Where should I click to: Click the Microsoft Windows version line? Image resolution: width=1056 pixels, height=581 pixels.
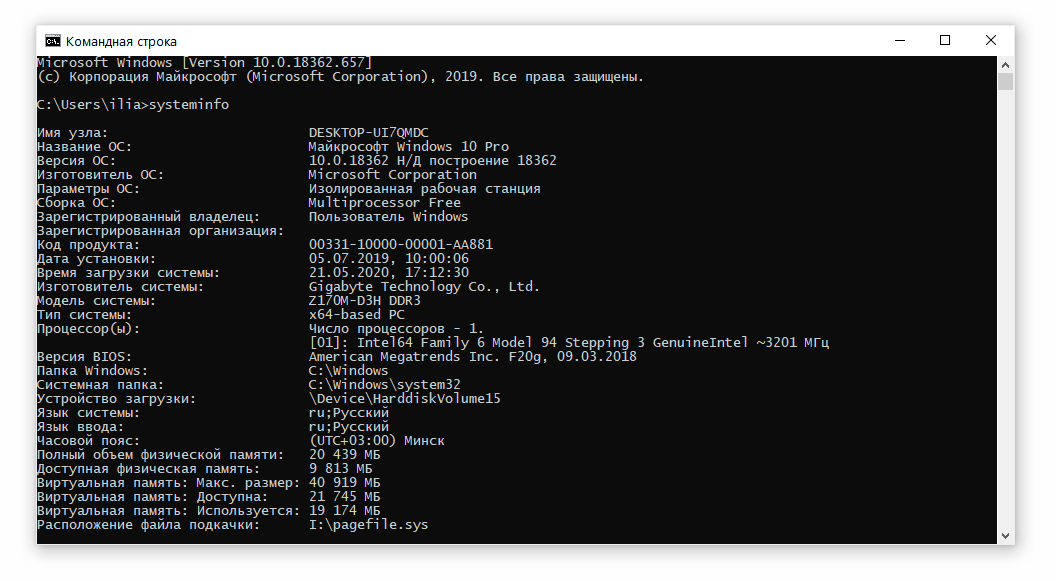204,63
